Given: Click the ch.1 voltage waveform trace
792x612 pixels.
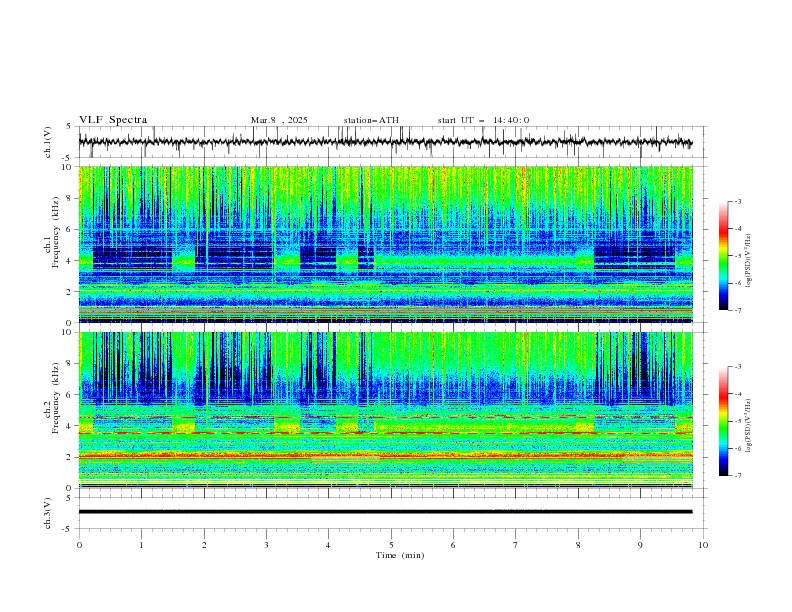Looking at the screenshot, I should click(x=385, y=142).
